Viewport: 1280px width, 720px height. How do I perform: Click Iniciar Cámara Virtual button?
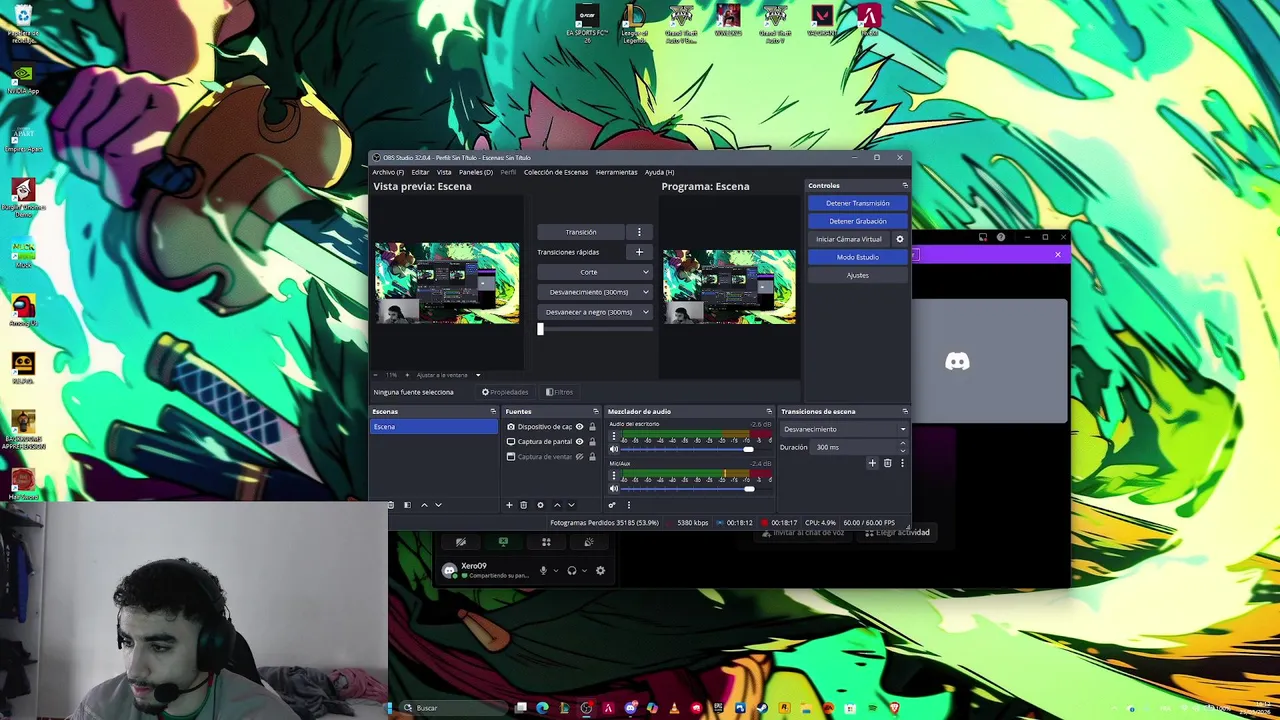[x=849, y=239]
